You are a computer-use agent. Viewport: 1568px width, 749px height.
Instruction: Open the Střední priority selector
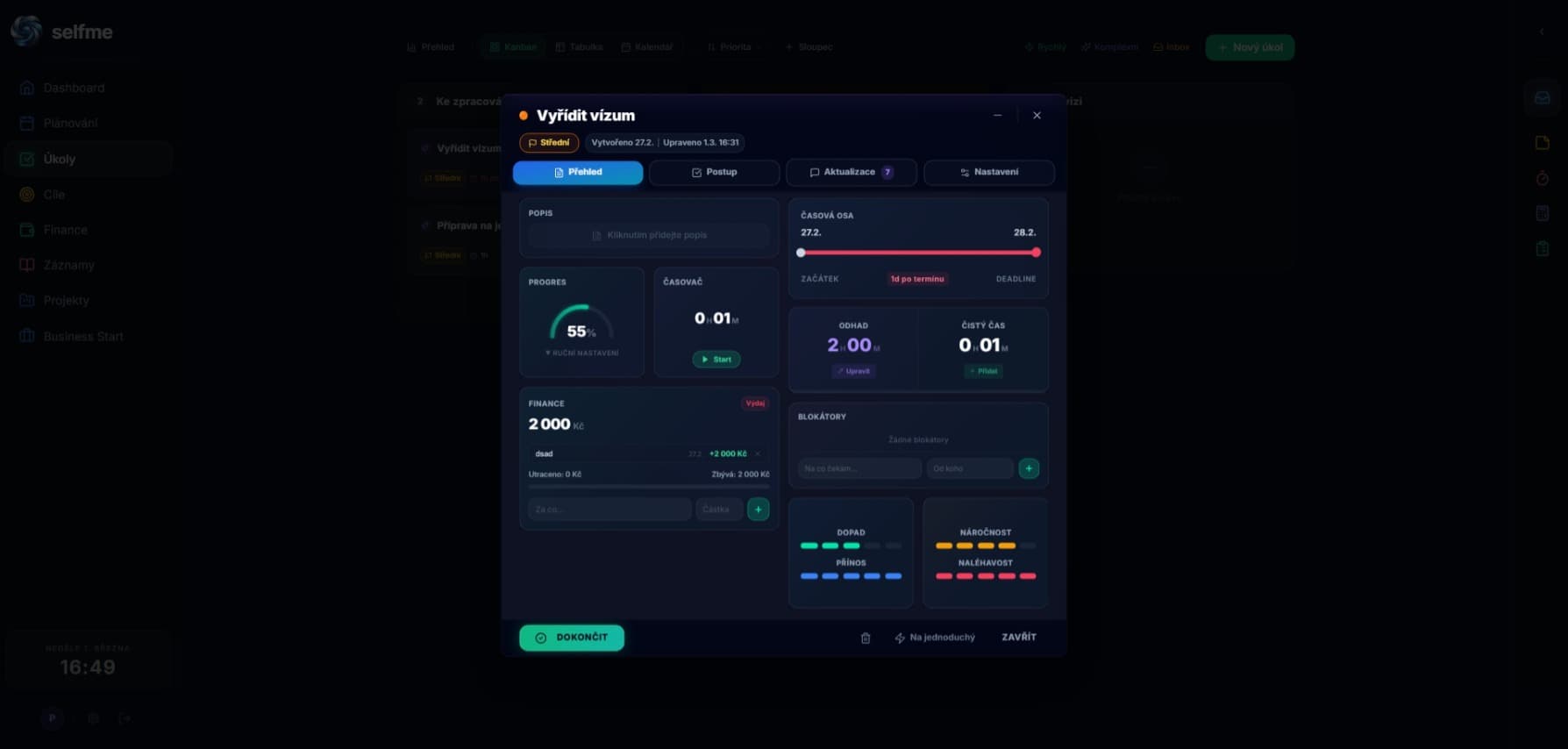tap(549, 143)
